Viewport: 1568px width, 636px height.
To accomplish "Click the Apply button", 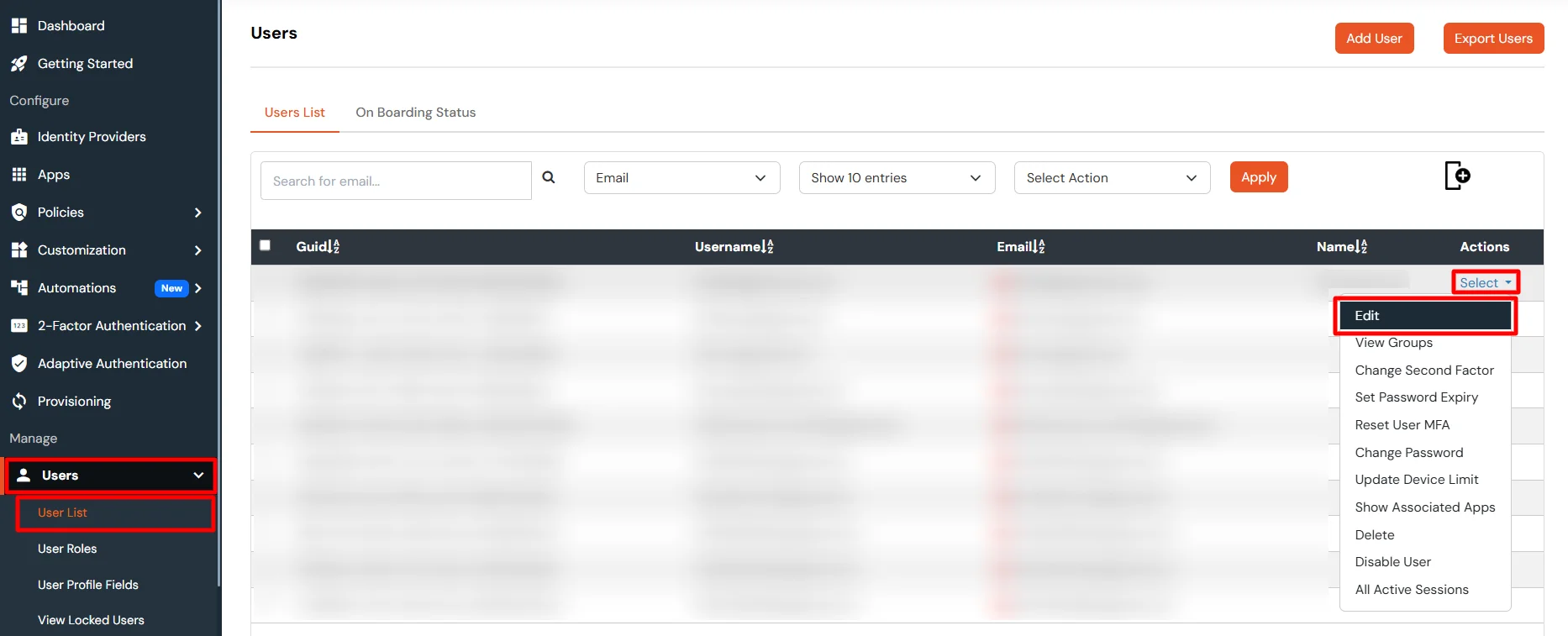I will coord(1259,177).
